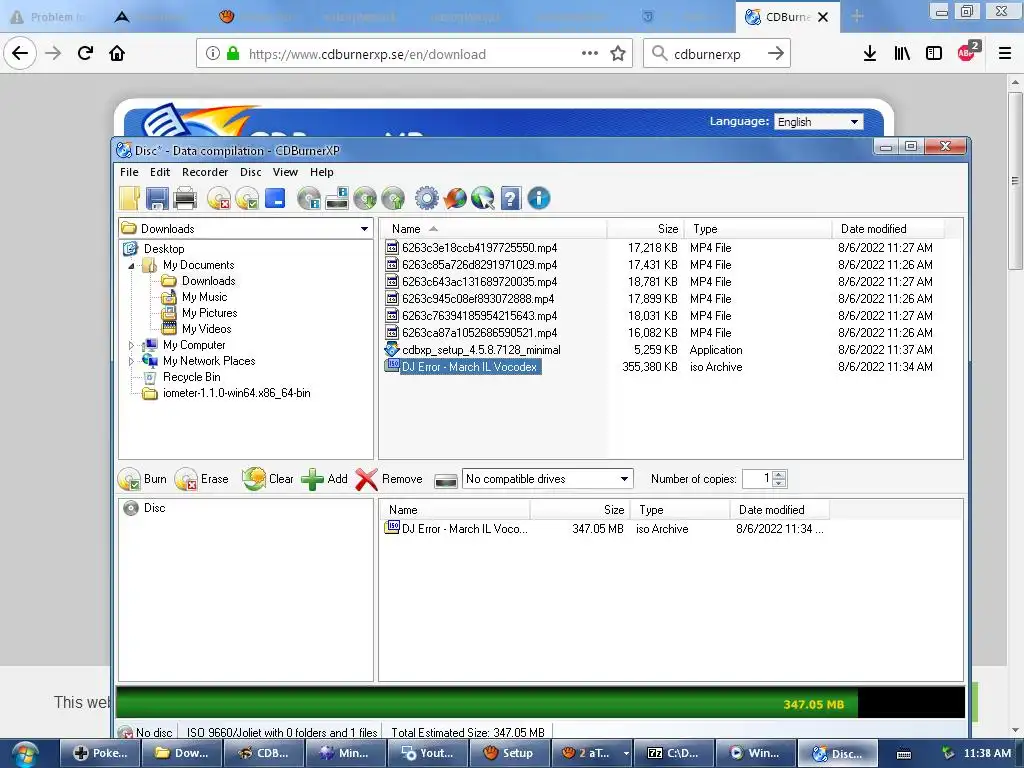This screenshot has width=1024, height=768.
Task: Click the globe with cursor website icon
Action: click(483, 198)
